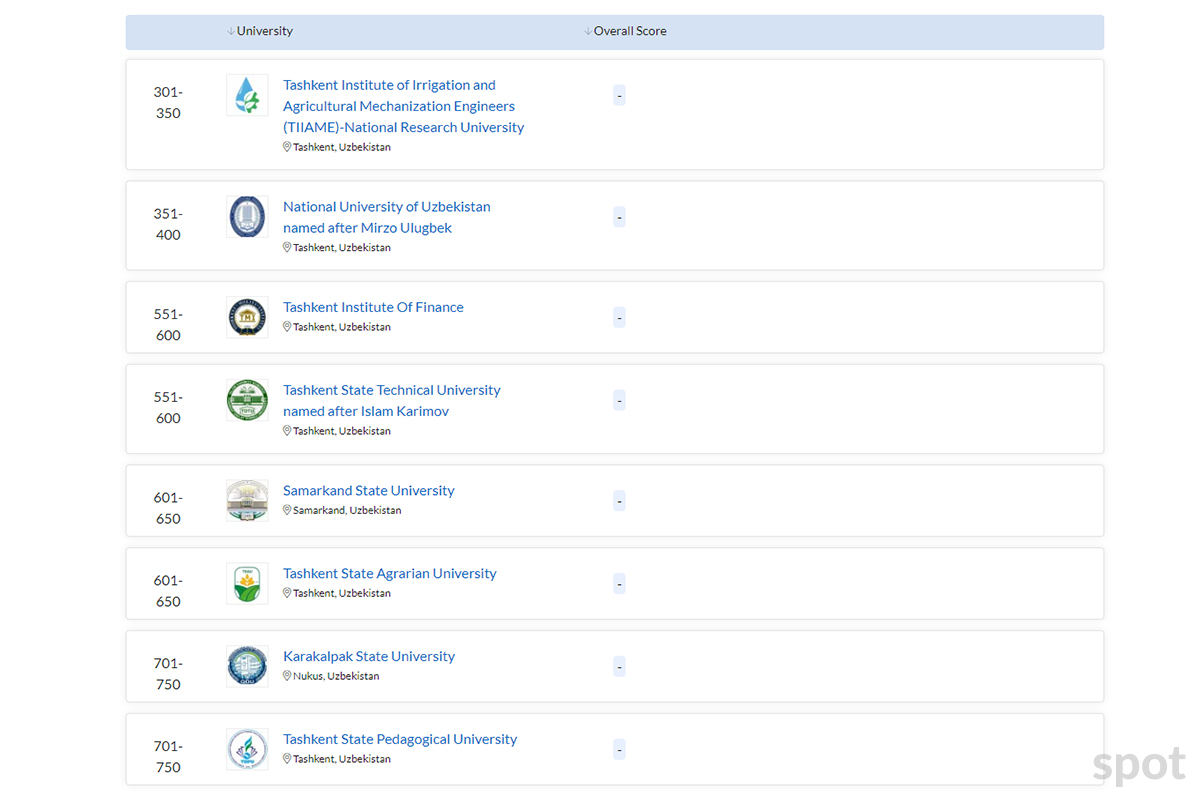Click 'Samarkand, Uzbekistan' location text

347,510
